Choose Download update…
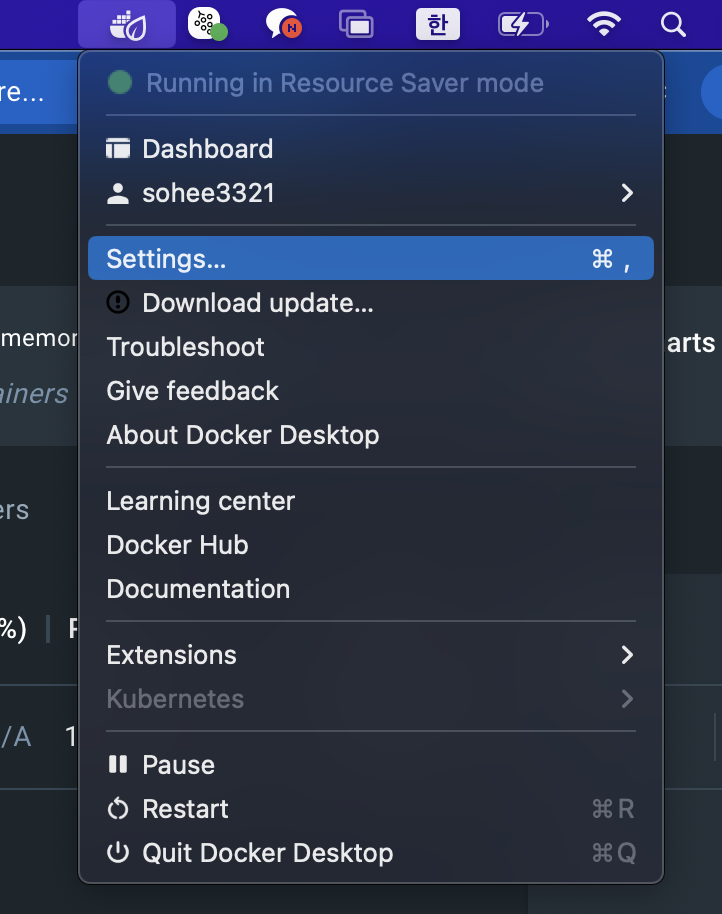The height and width of the screenshot is (914, 722). pos(371,303)
